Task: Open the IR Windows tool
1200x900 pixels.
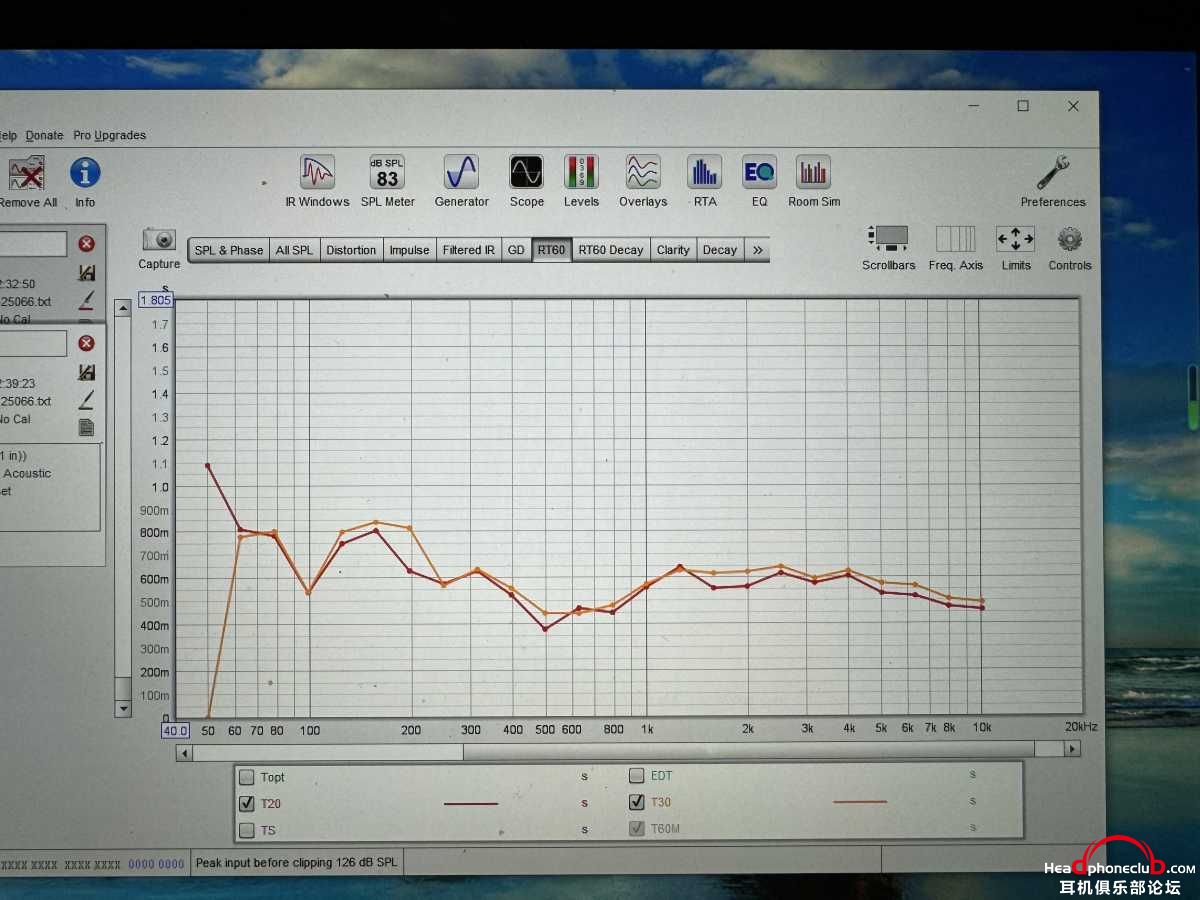Action: tap(317, 181)
